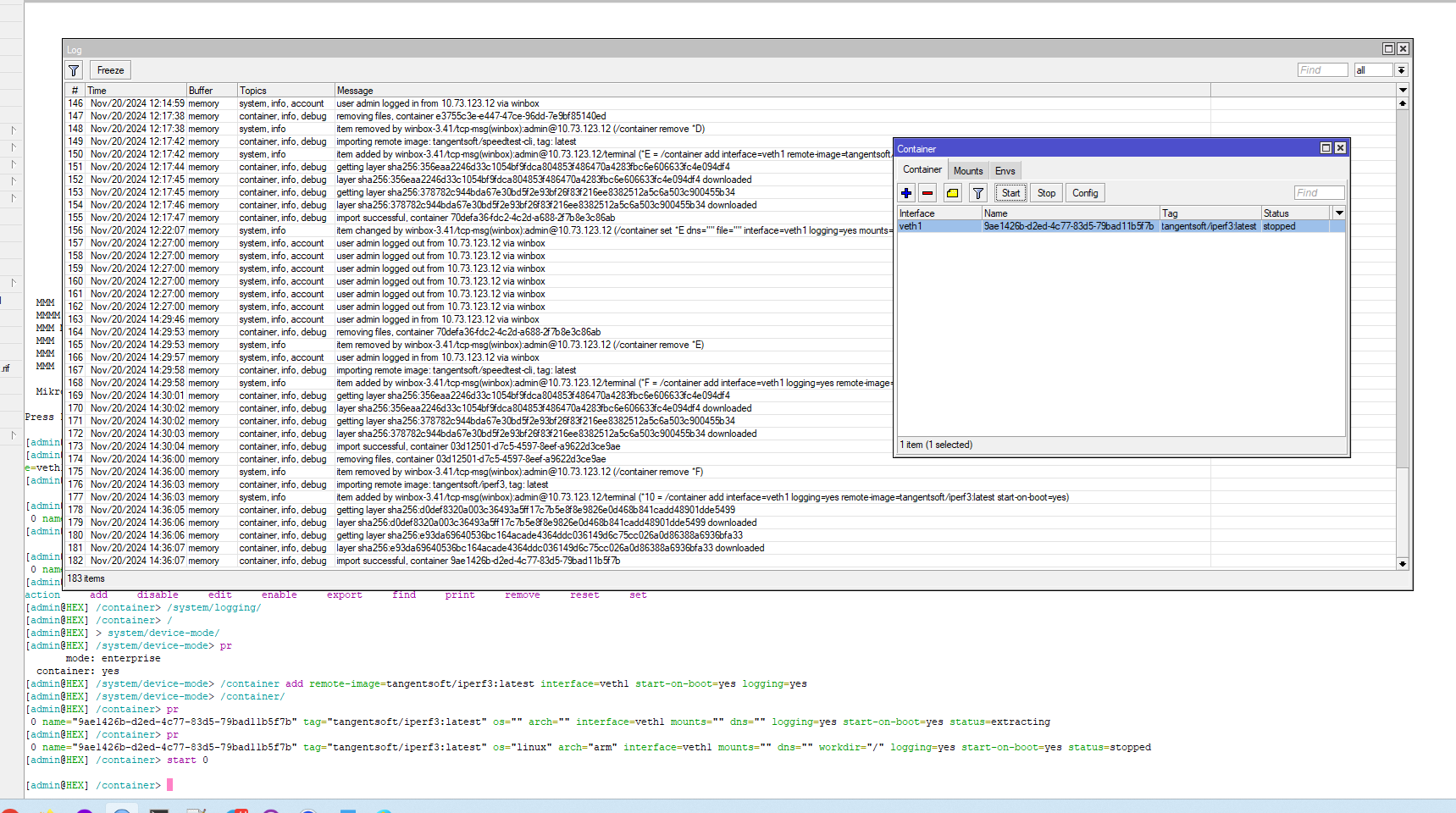Open Log column chooser dropdown arrow
1456x813 pixels.
pos(1402,90)
